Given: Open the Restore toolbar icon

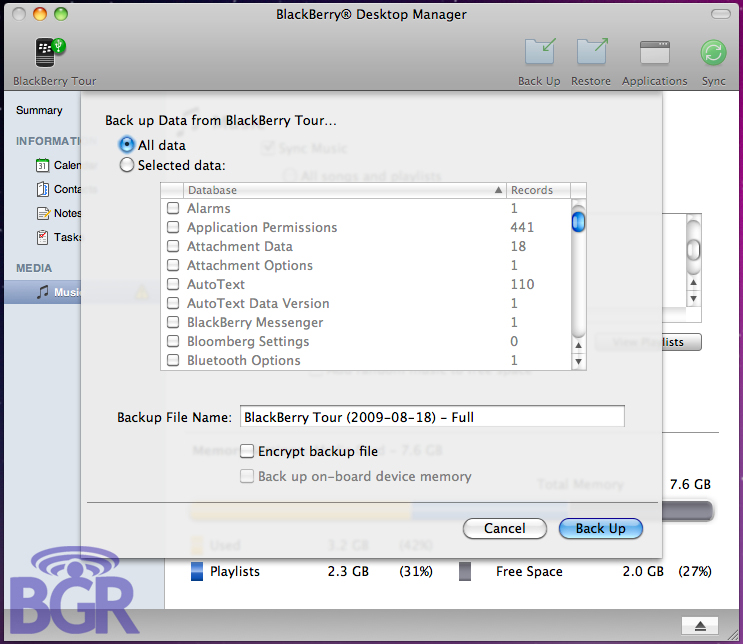Looking at the screenshot, I should pos(592,51).
